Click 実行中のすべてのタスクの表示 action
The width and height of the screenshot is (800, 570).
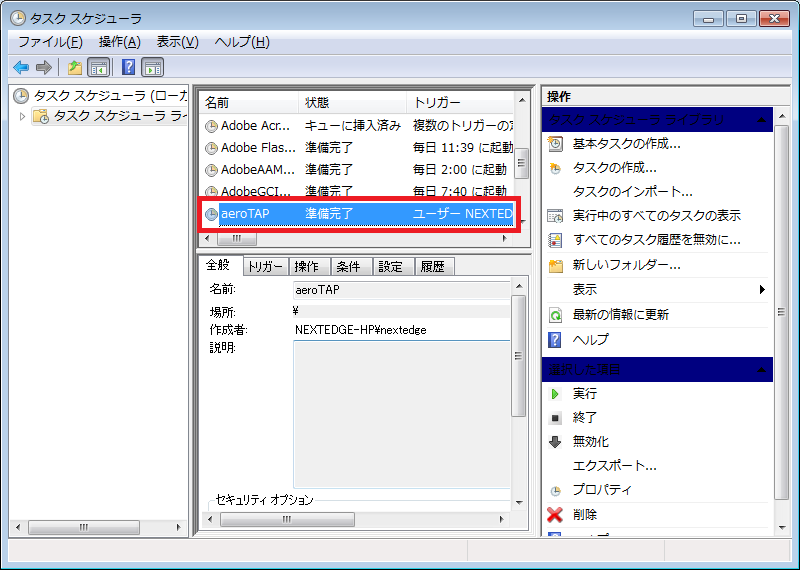[657, 216]
